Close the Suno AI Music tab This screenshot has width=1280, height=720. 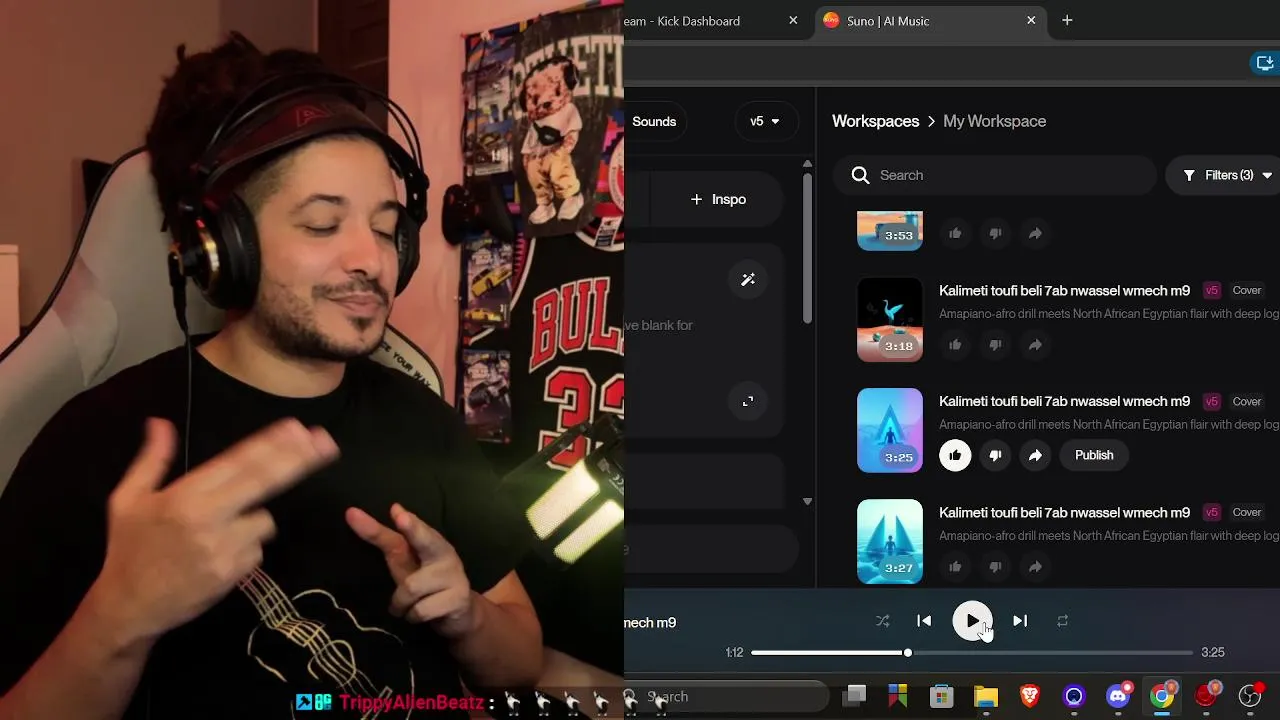(x=1031, y=20)
